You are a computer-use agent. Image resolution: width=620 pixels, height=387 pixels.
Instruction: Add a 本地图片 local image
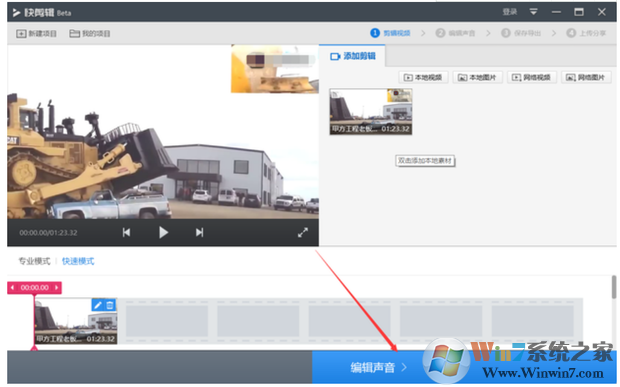pyautogui.click(x=477, y=77)
